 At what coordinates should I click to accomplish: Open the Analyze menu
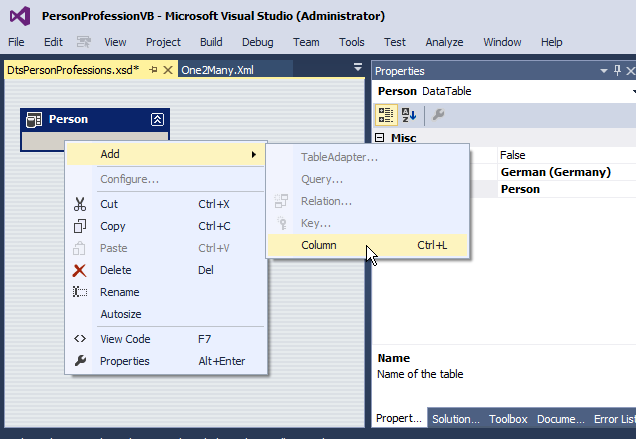tap(444, 42)
